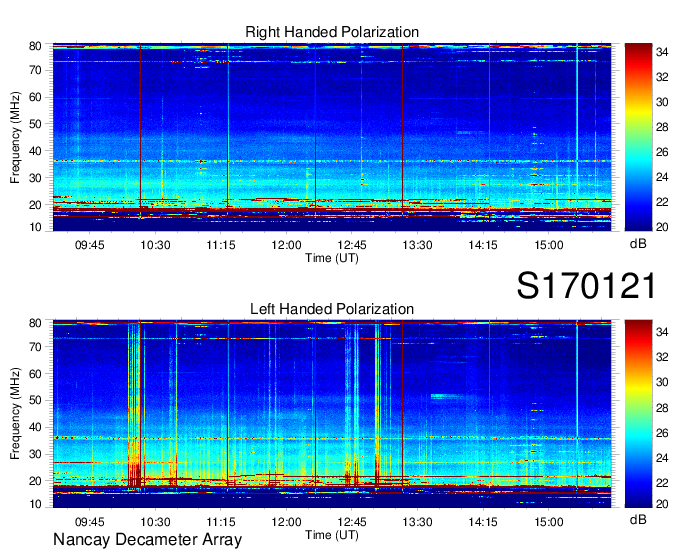
Task: Click the 09:45 tick label on the bottom plot
Action: (90, 522)
